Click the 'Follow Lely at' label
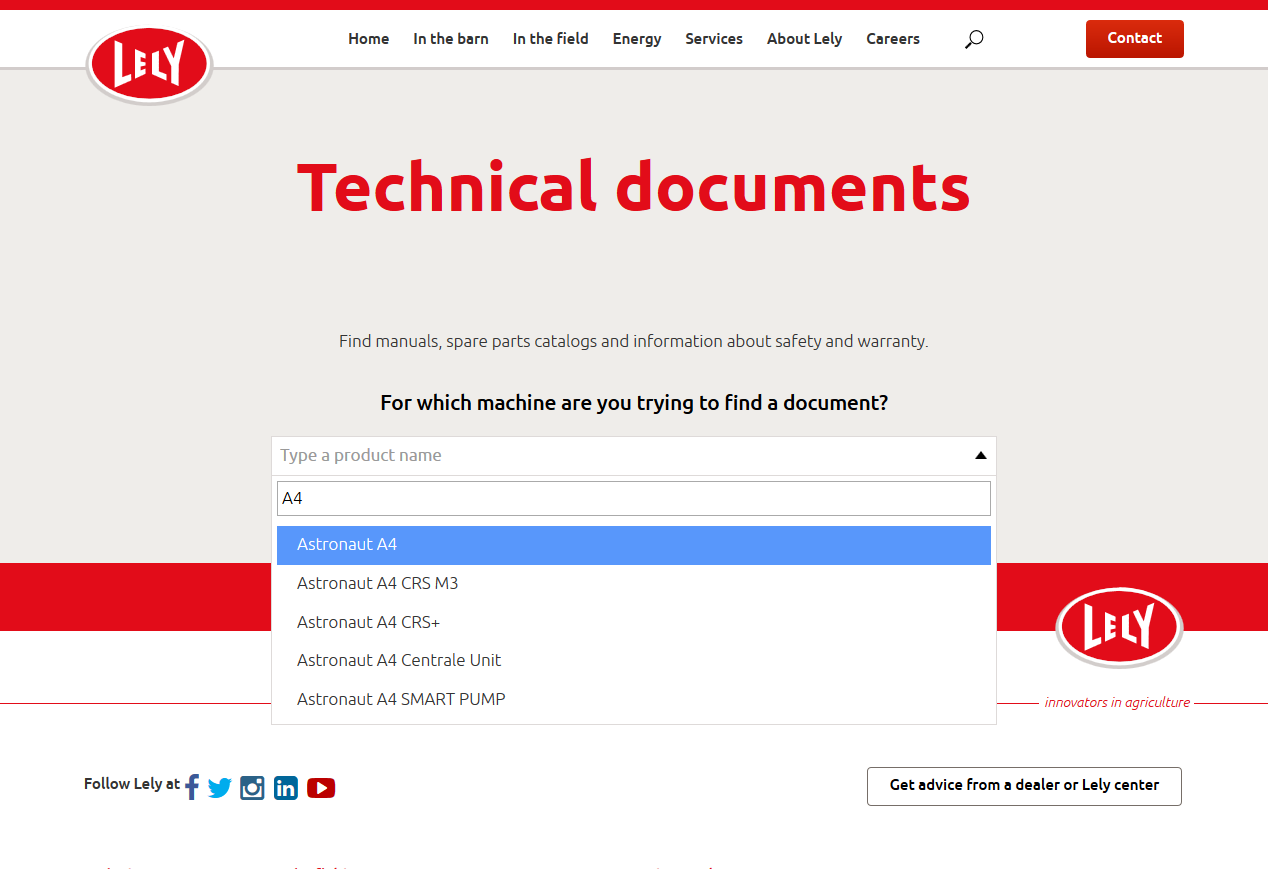1268x869 pixels. coord(132,784)
